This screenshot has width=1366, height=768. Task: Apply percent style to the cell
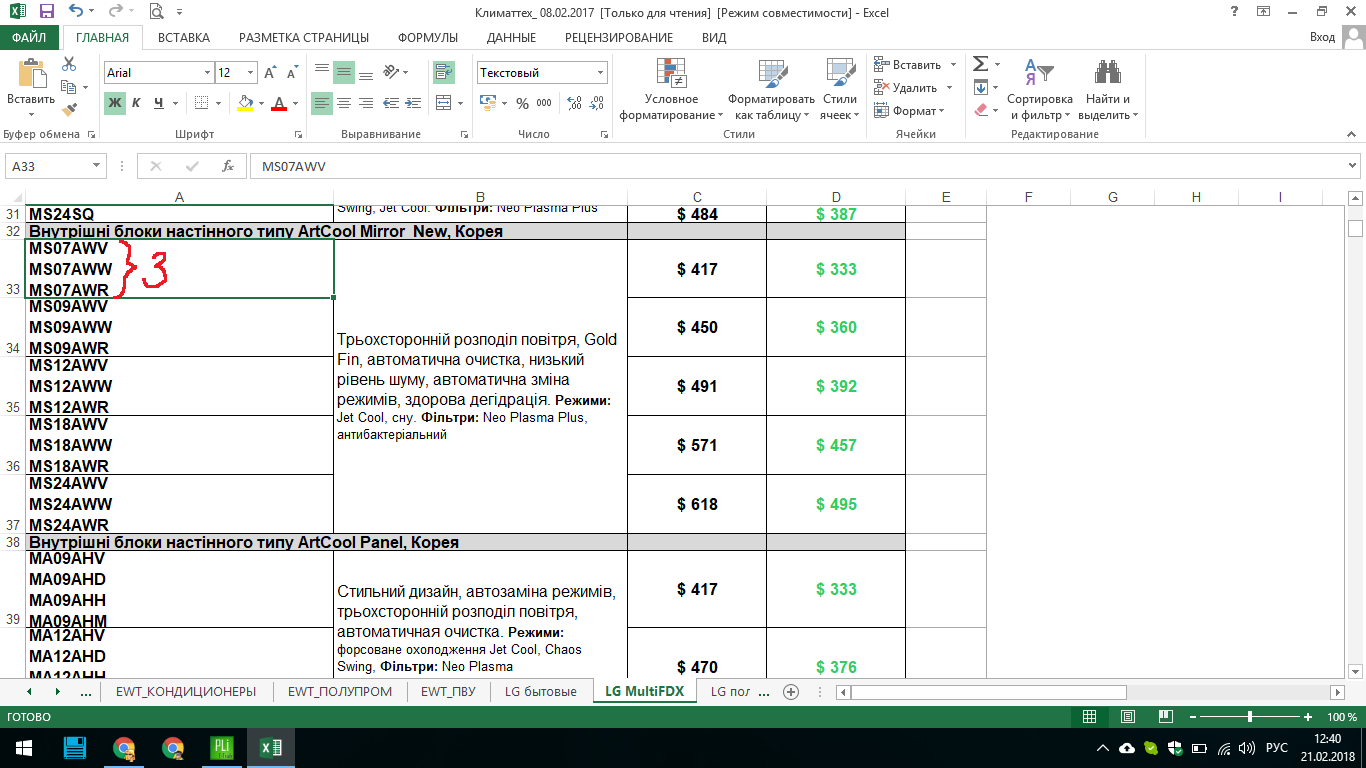coord(521,103)
